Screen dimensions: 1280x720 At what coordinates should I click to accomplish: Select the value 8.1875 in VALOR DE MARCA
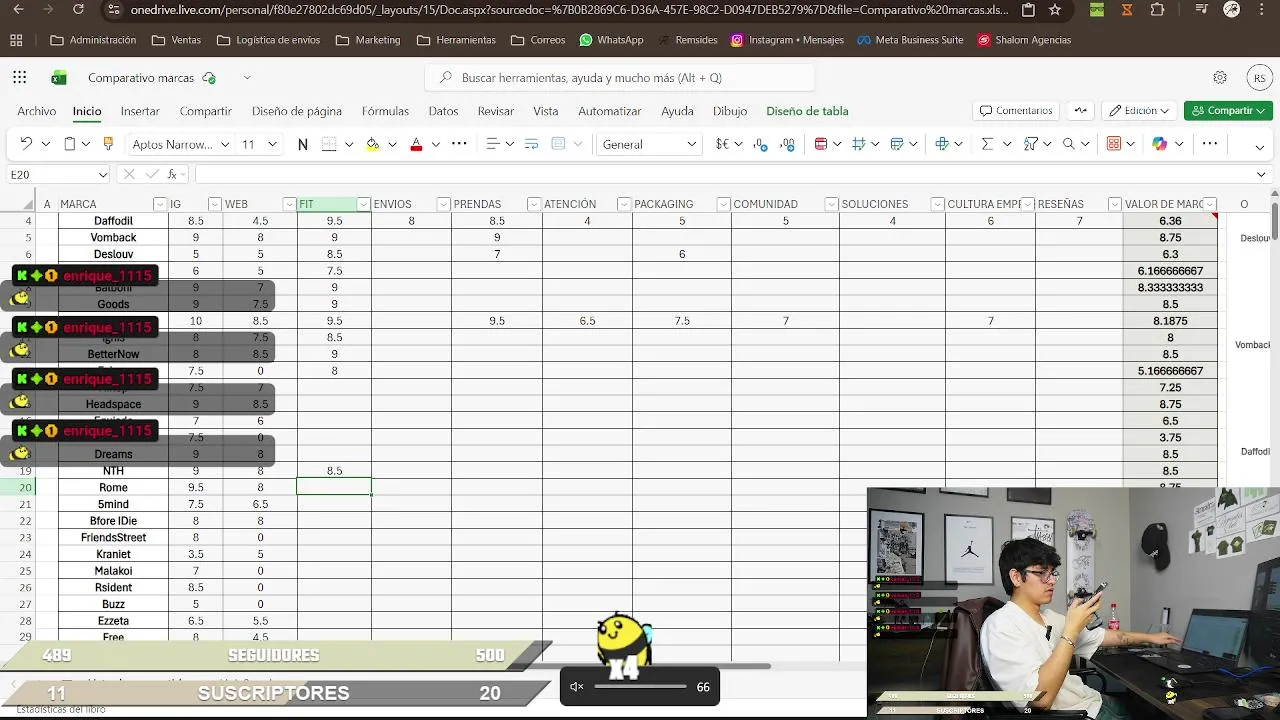[x=1170, y=321]
